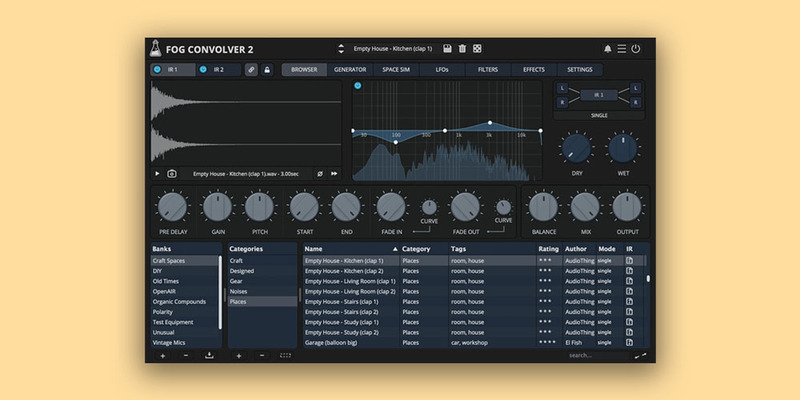Randomize settings with the dice icon
The image size is (800, 400).
pos(477,48)
